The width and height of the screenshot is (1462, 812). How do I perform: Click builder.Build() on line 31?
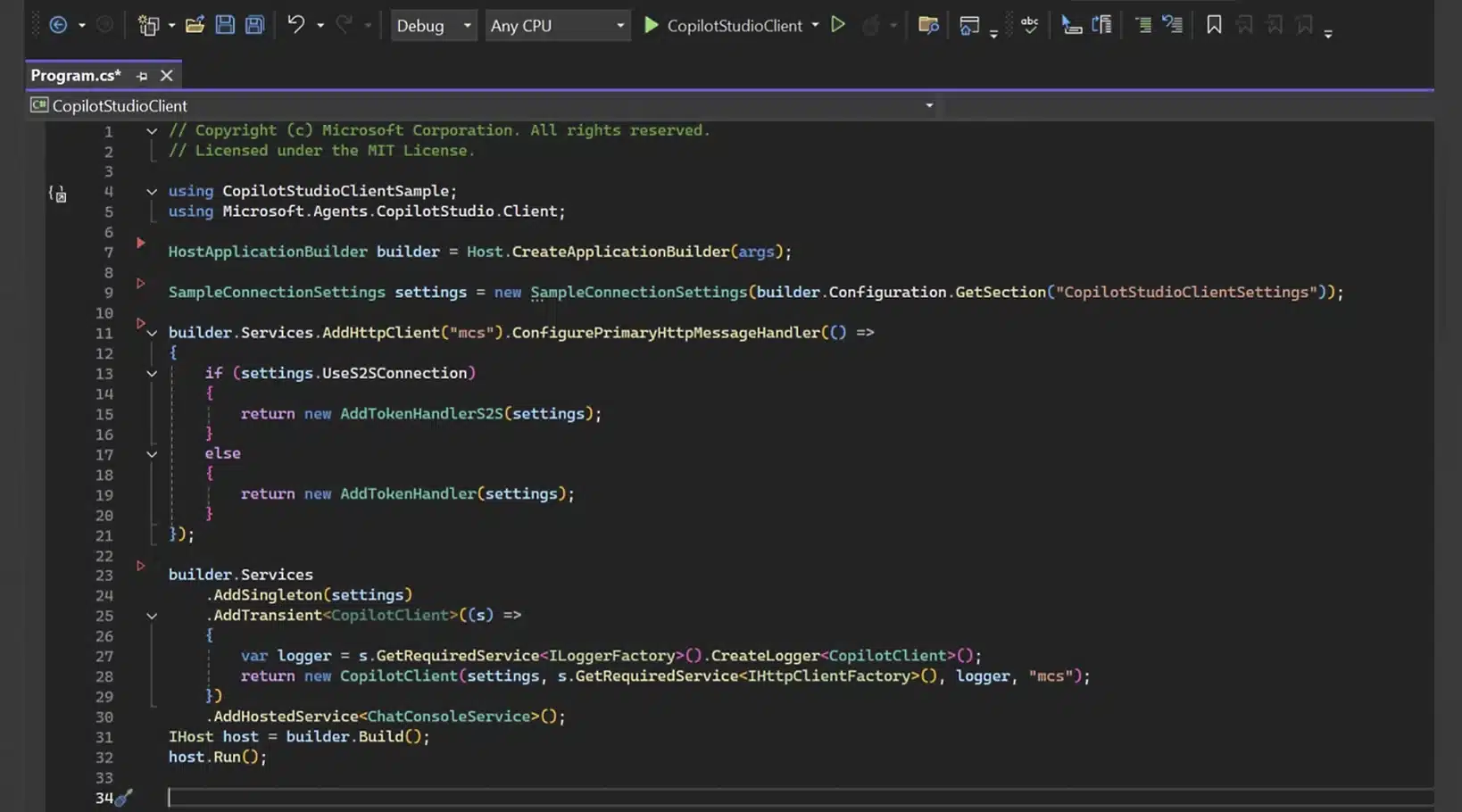pyautogui.click(x=358, y=736)
